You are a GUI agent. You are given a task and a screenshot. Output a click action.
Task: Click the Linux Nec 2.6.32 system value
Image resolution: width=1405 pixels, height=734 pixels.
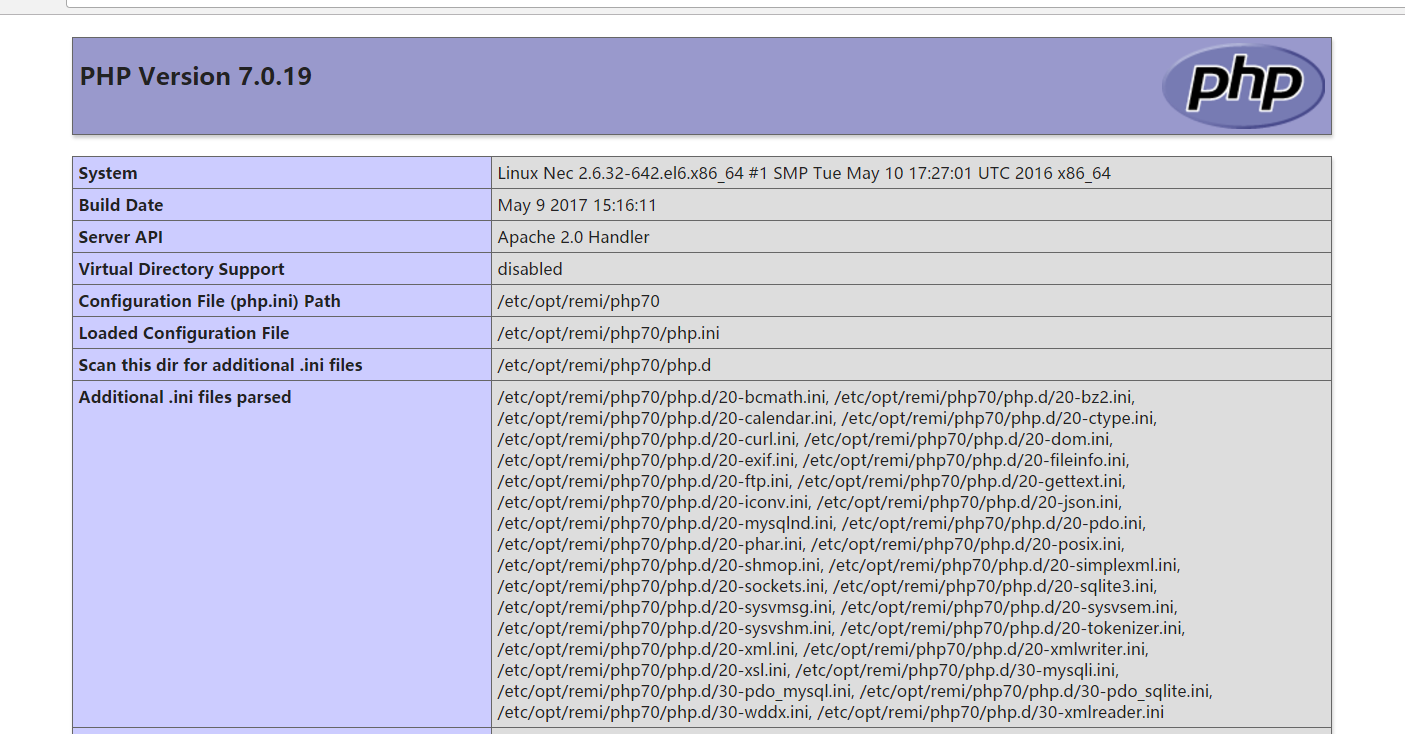[804, 173]
